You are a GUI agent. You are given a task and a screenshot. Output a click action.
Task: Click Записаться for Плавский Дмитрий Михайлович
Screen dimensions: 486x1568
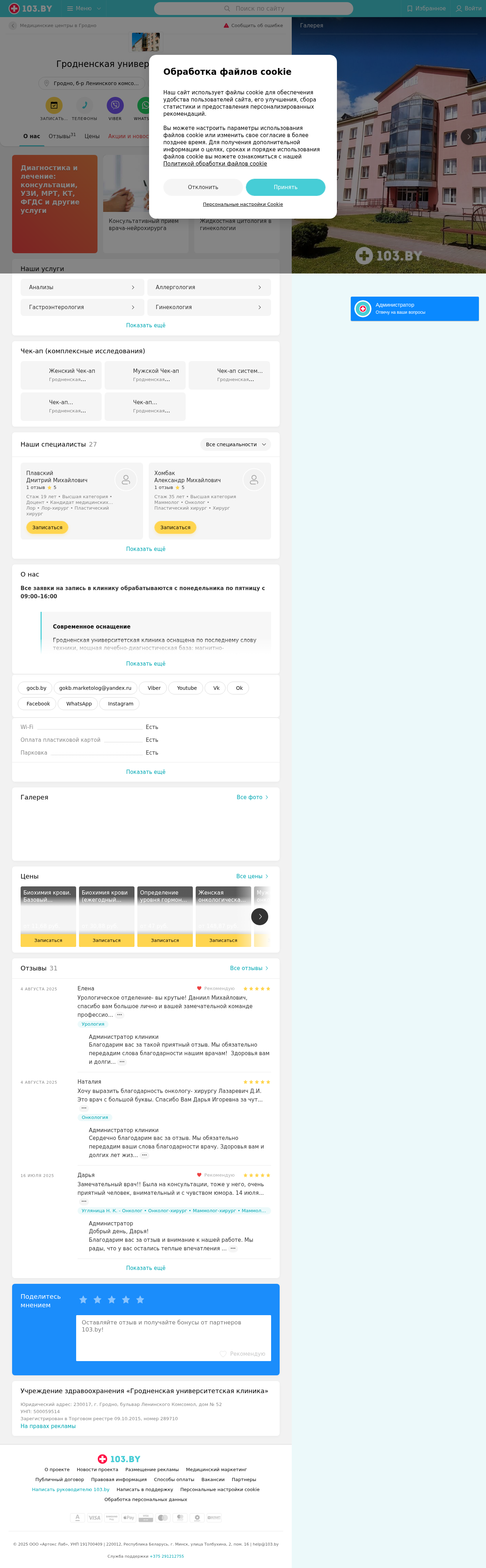click(x=47, y=528)
